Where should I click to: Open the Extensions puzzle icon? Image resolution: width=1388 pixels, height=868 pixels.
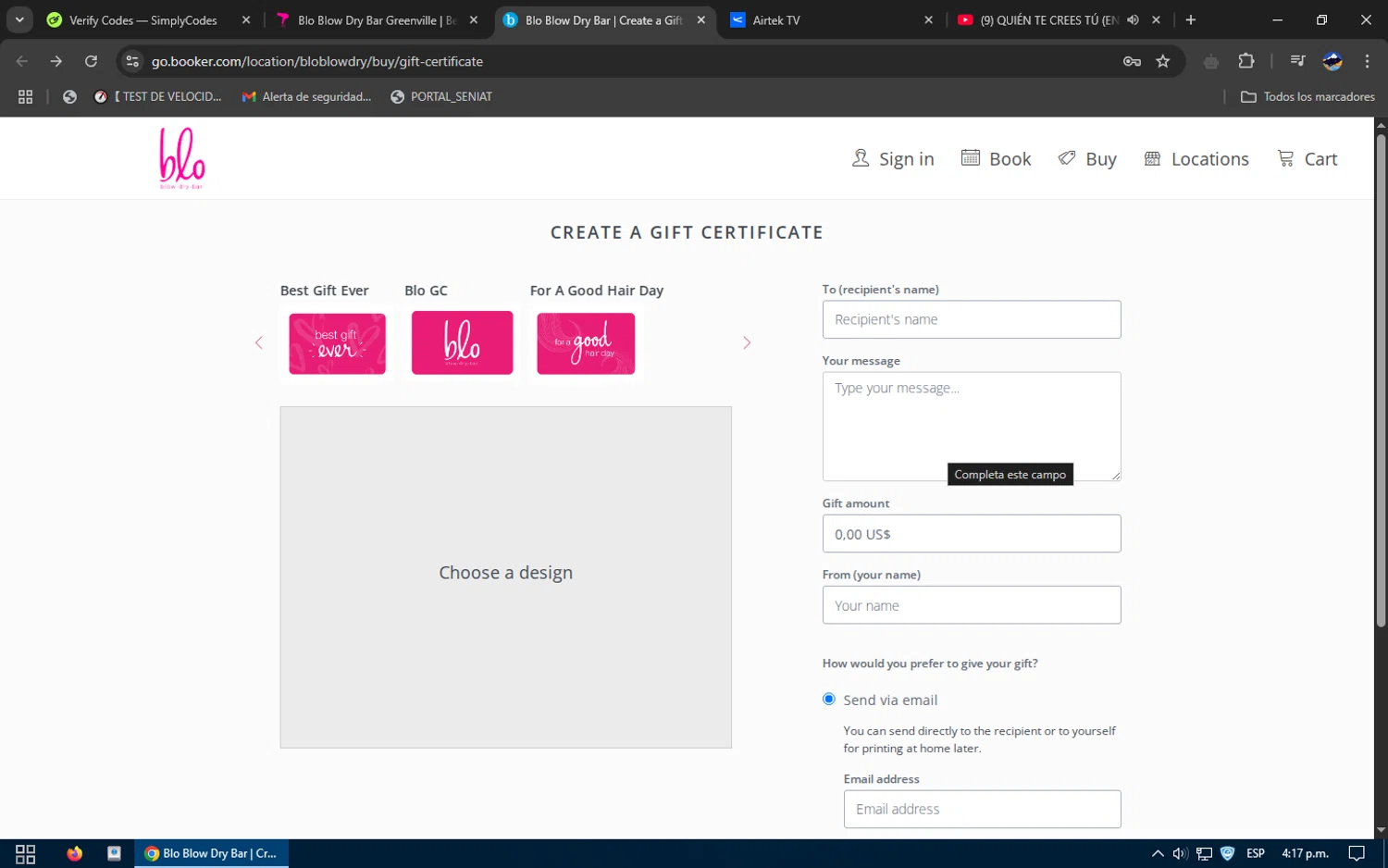(1246, 61)
